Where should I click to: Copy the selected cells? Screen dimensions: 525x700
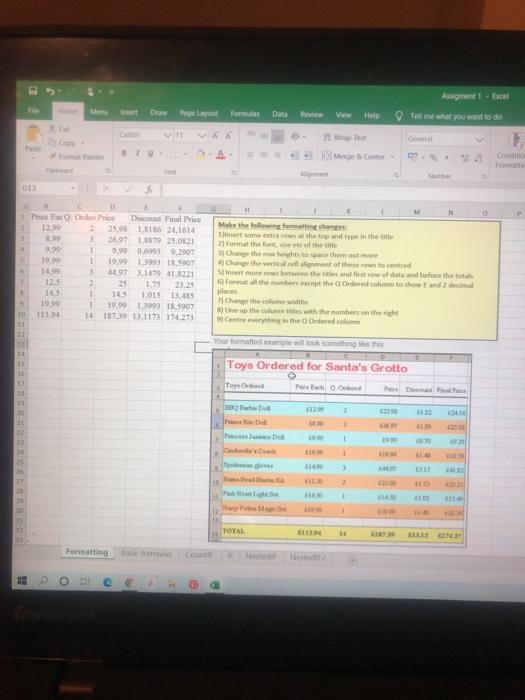pos(62,143)
